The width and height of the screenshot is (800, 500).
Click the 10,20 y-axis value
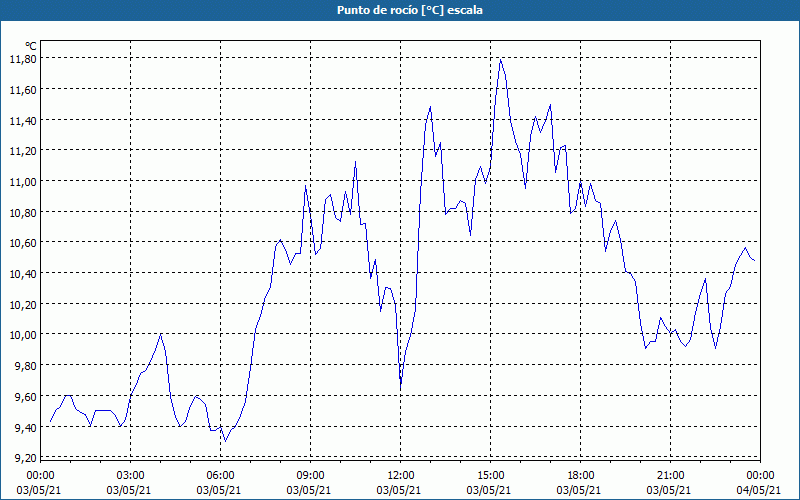pos(23,305)
